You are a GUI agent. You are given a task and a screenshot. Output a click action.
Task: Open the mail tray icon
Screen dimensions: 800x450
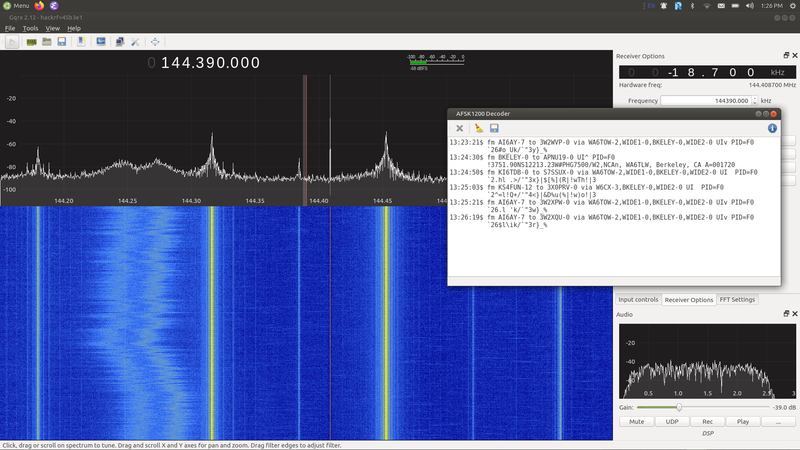pos(721,6)
